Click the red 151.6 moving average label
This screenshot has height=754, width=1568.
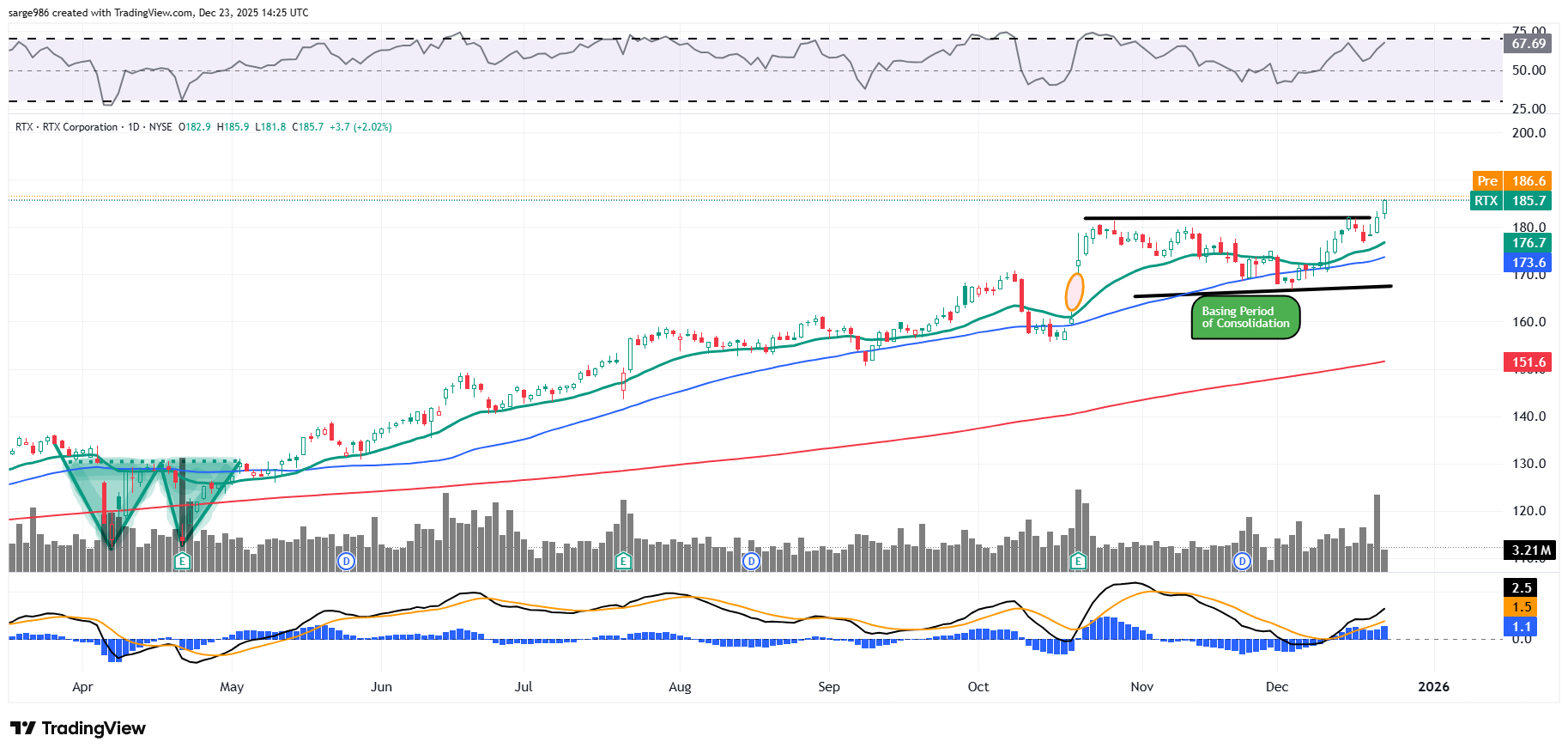(x=1528, y=362)
